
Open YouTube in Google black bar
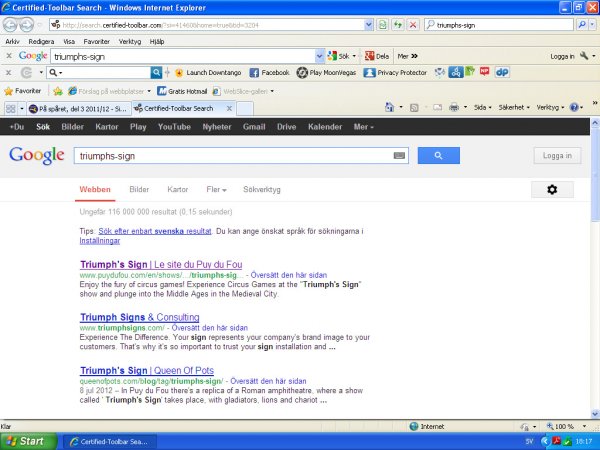[x=174, y=127]
